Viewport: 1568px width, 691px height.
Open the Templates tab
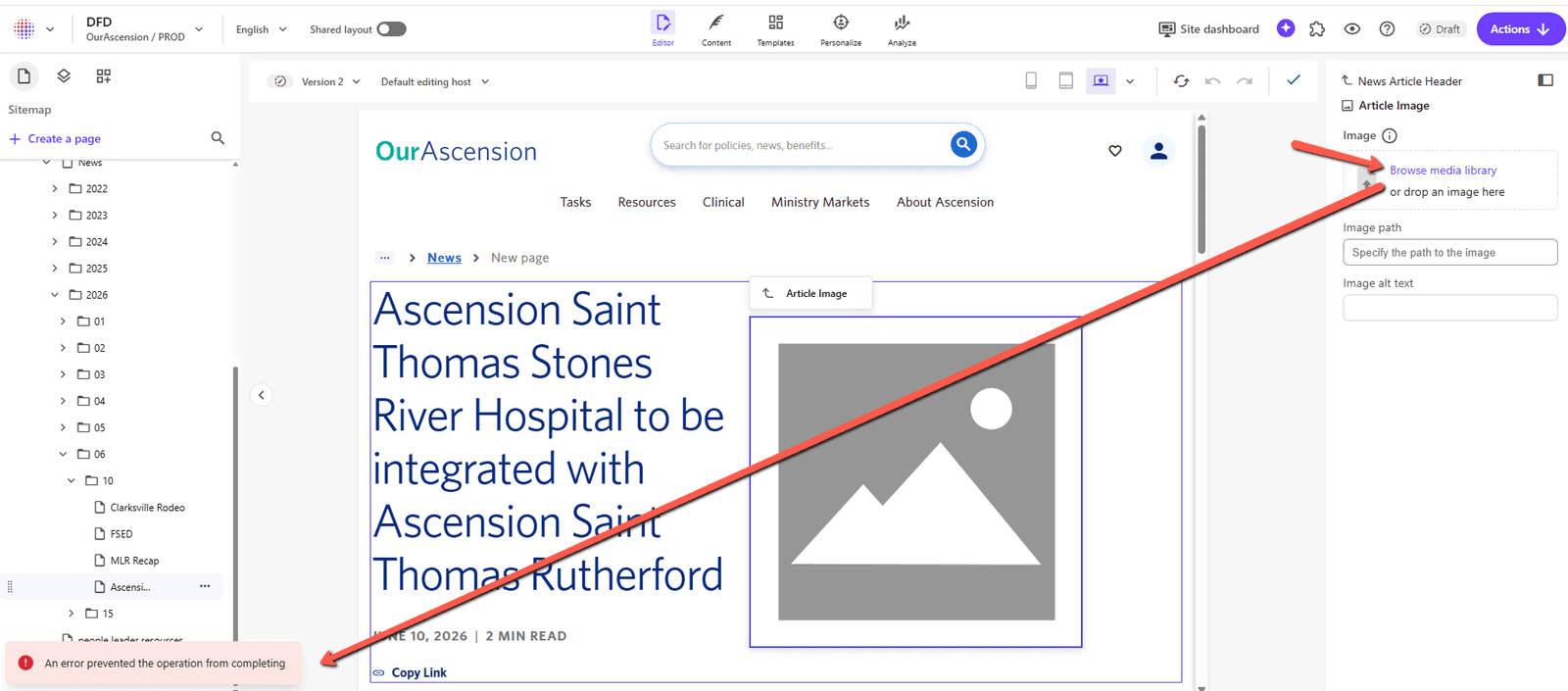(775, 29)
